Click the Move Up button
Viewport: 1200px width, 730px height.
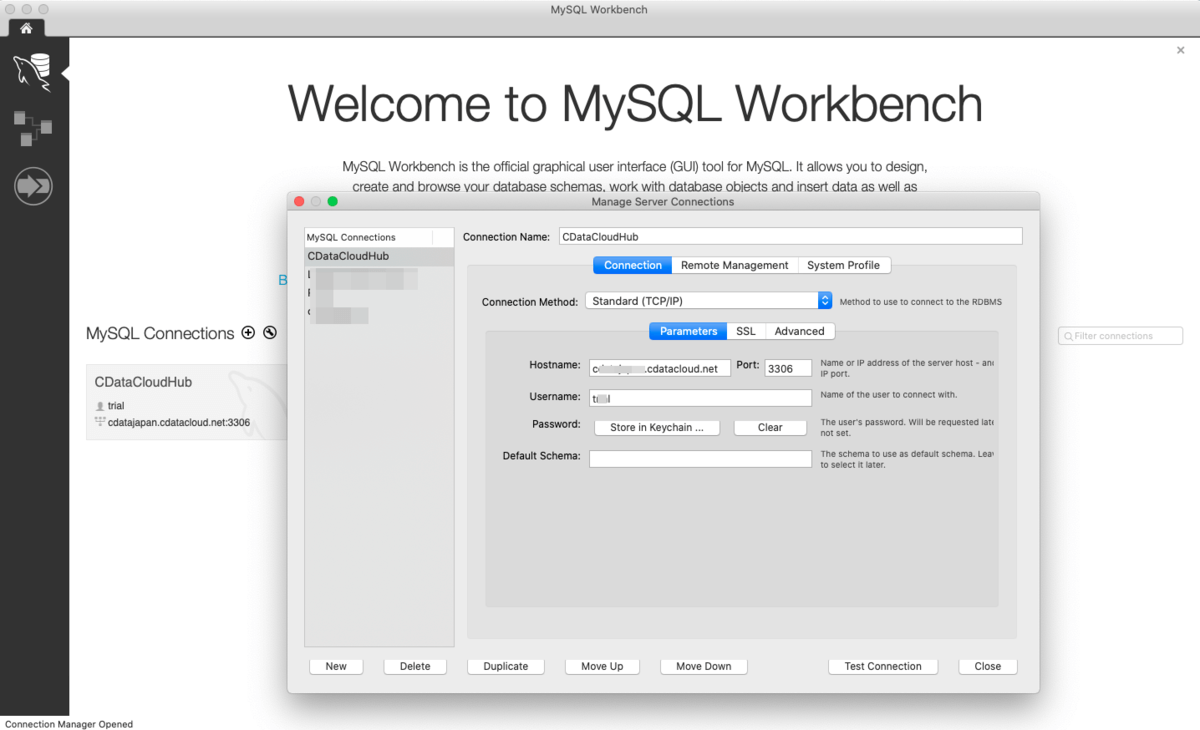pos(602,666)
